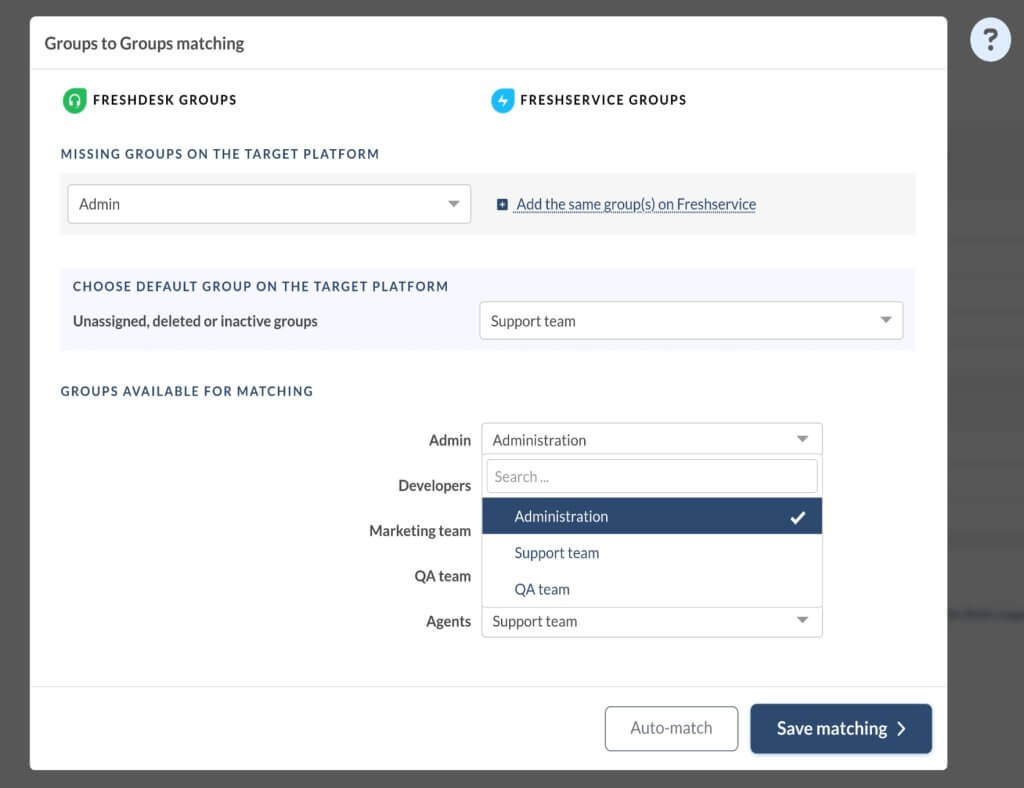Click Add the same group(s) on Freshservice link

pos(636,205)
